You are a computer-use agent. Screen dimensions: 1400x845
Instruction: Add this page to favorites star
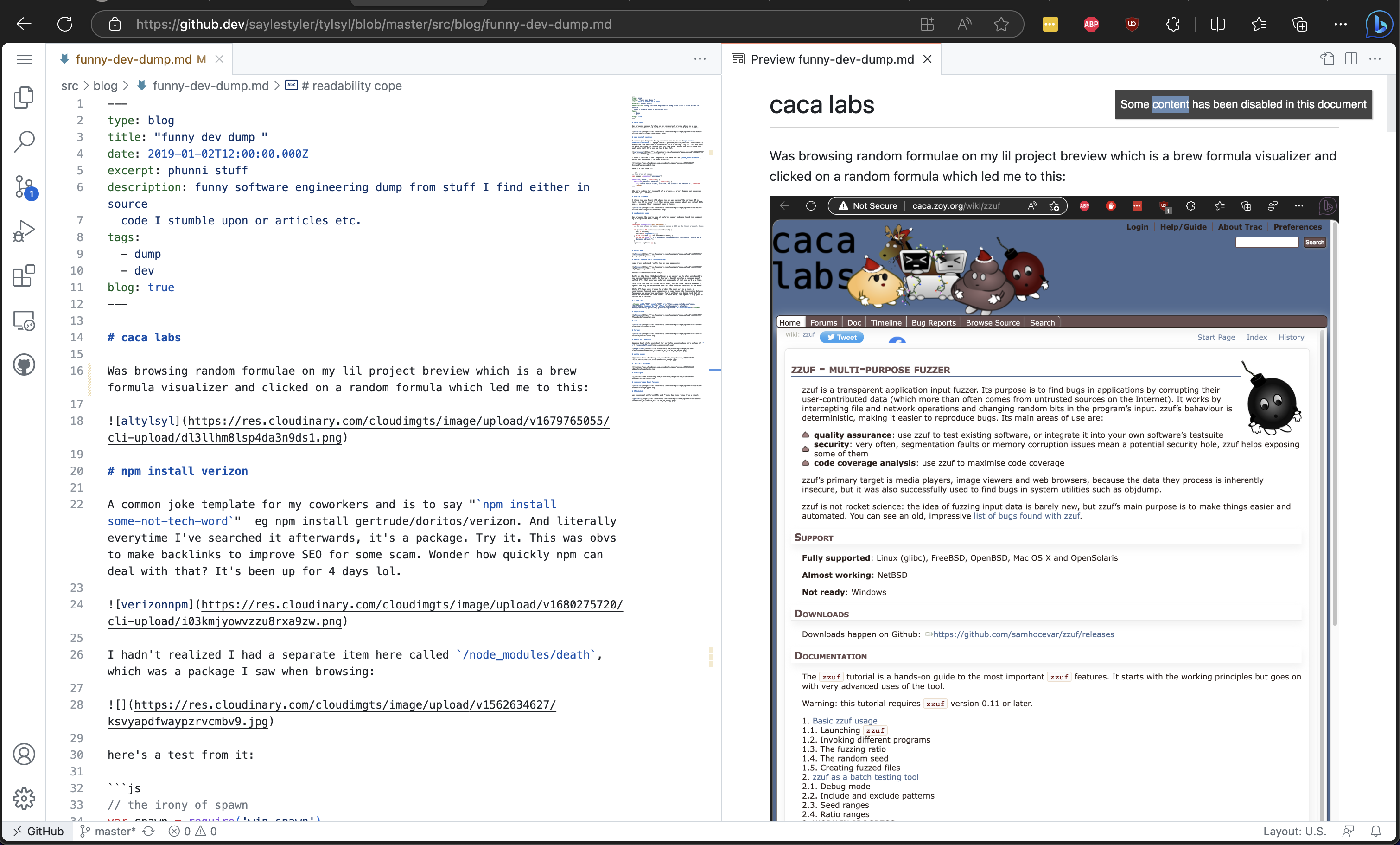1001,24
